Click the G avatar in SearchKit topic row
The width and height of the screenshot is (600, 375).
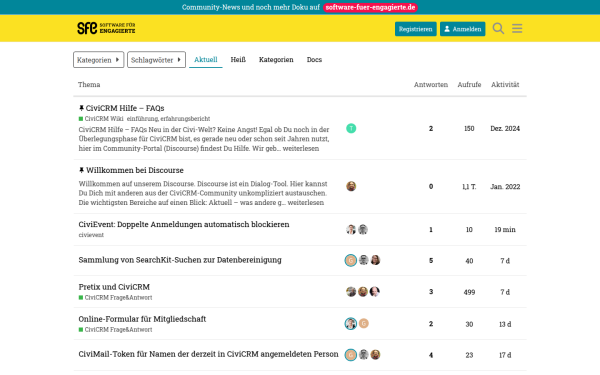pos(351,260)
